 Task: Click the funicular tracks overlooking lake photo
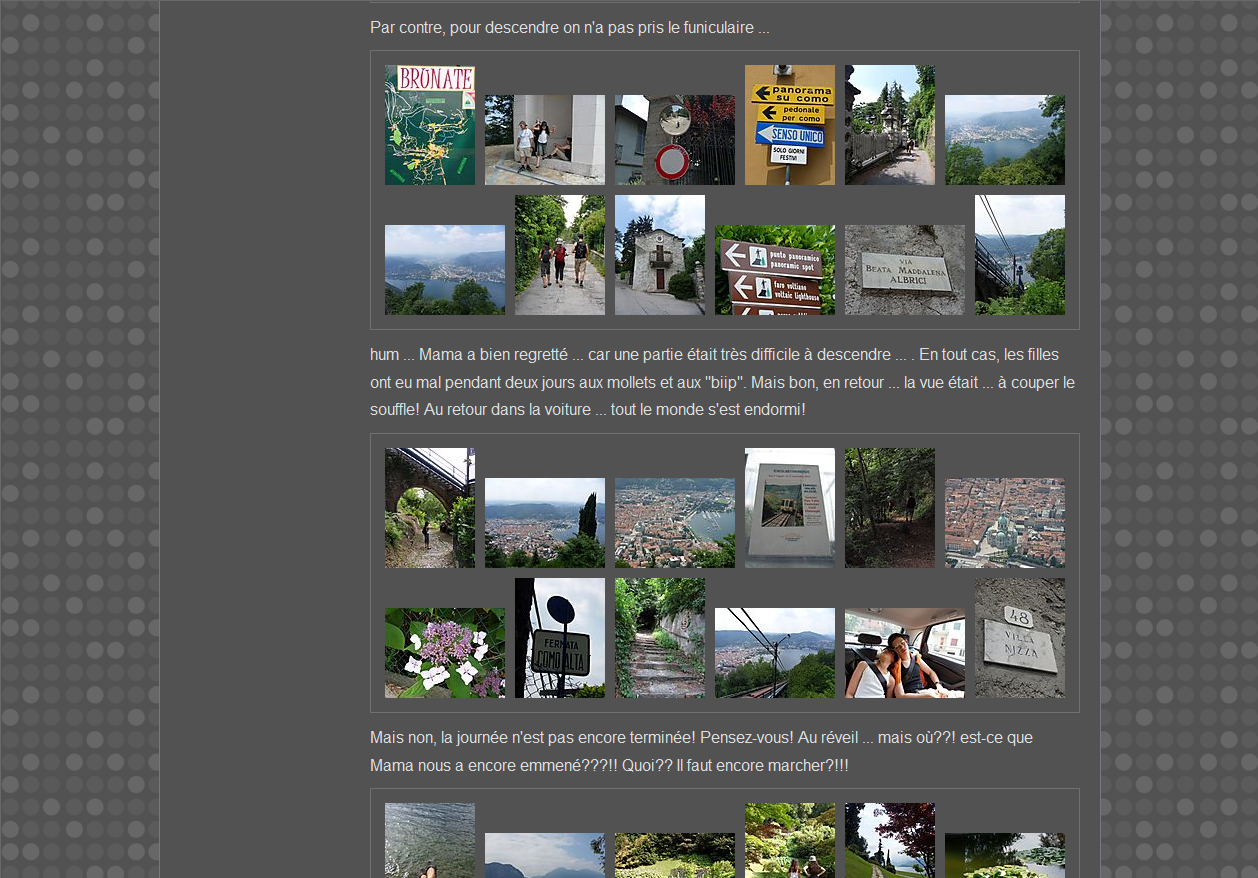(x=774, y=653)
